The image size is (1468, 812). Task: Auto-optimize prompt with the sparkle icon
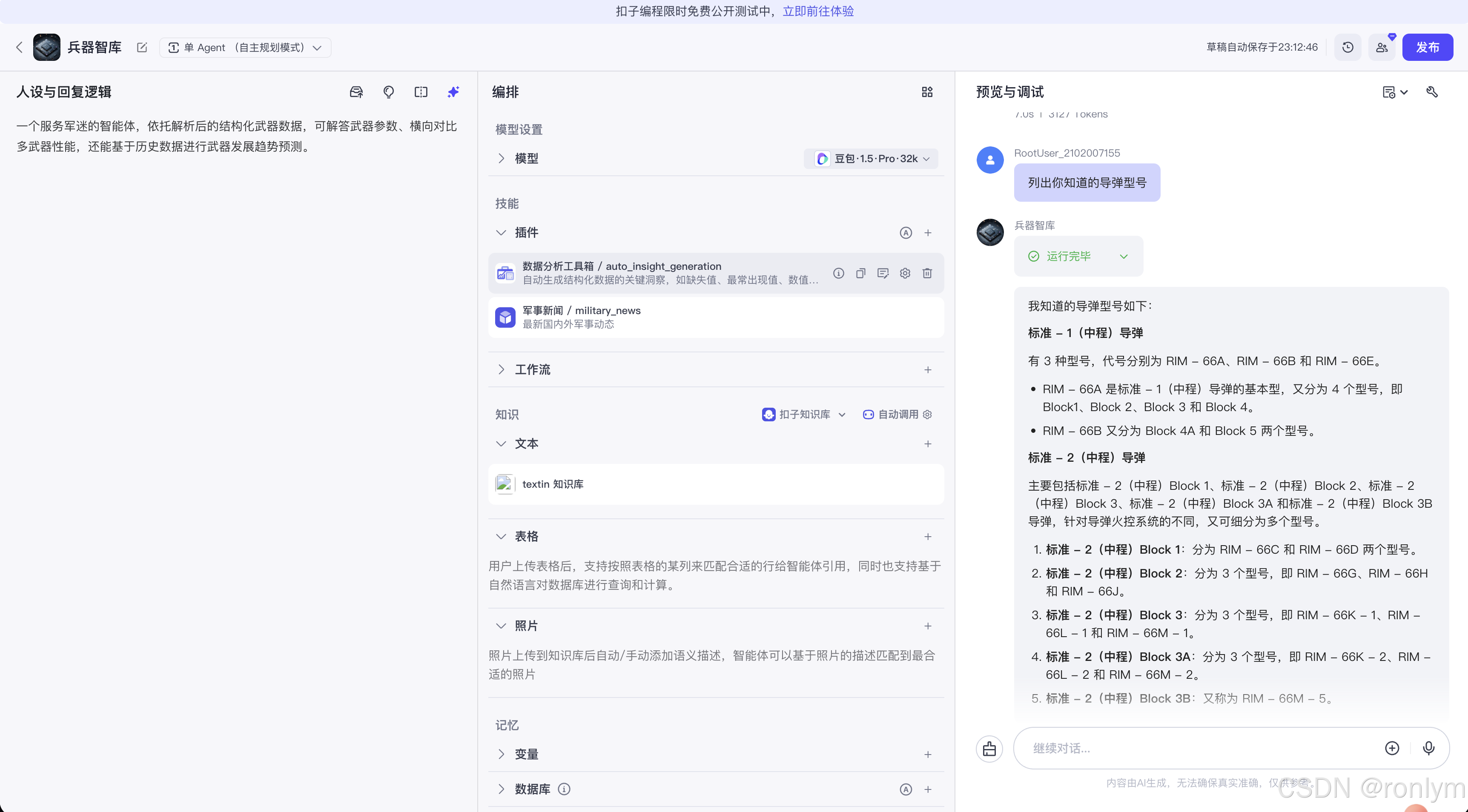coord(453,92)
